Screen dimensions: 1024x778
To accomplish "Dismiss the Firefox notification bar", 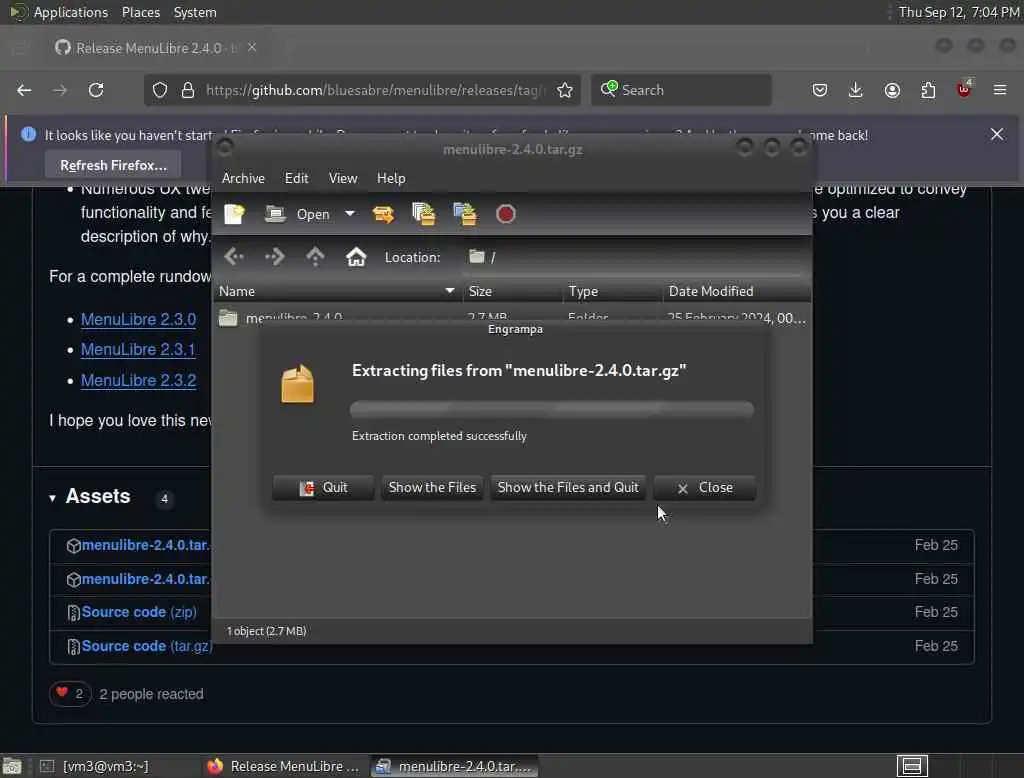I will 997,135.
